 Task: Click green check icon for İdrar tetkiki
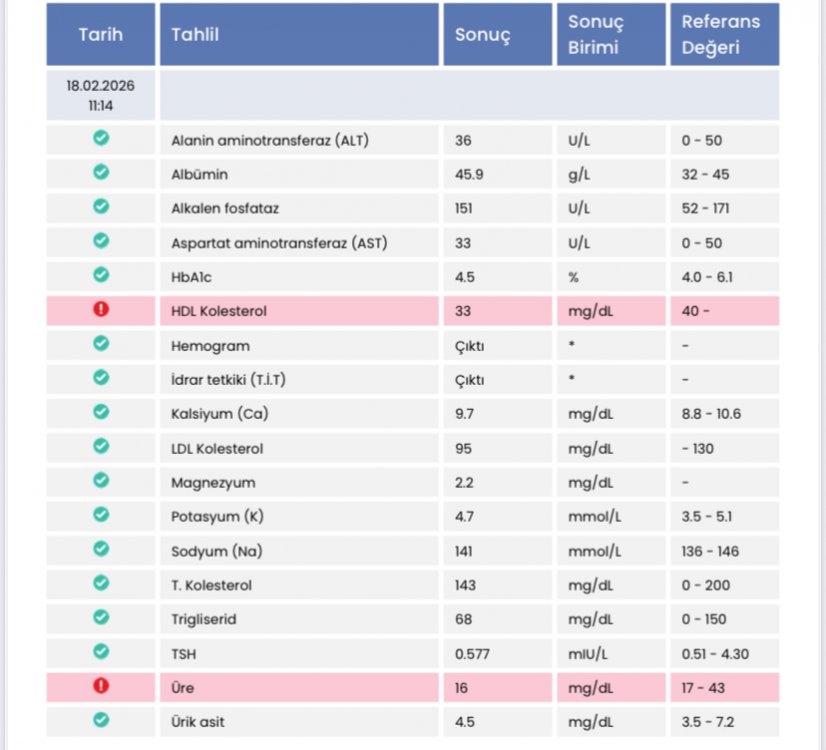click(101, 378)
